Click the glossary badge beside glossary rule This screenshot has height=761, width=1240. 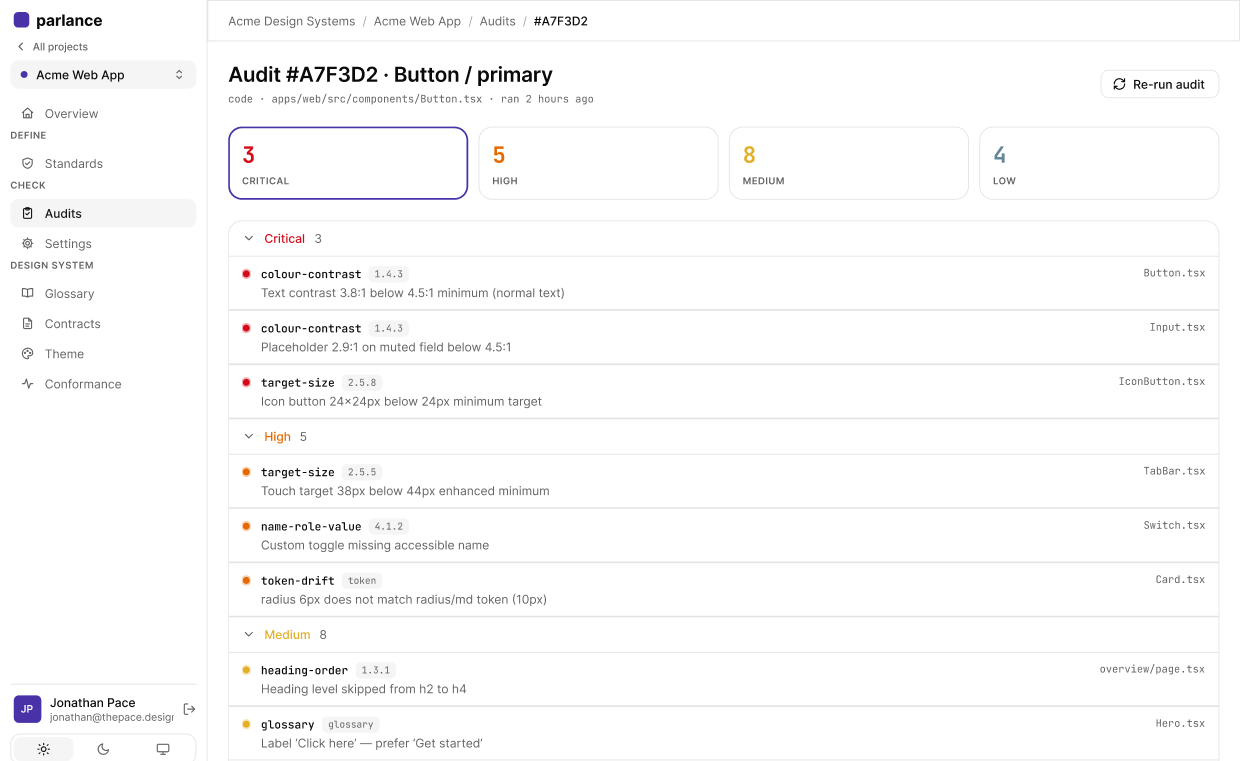point(350,725)
